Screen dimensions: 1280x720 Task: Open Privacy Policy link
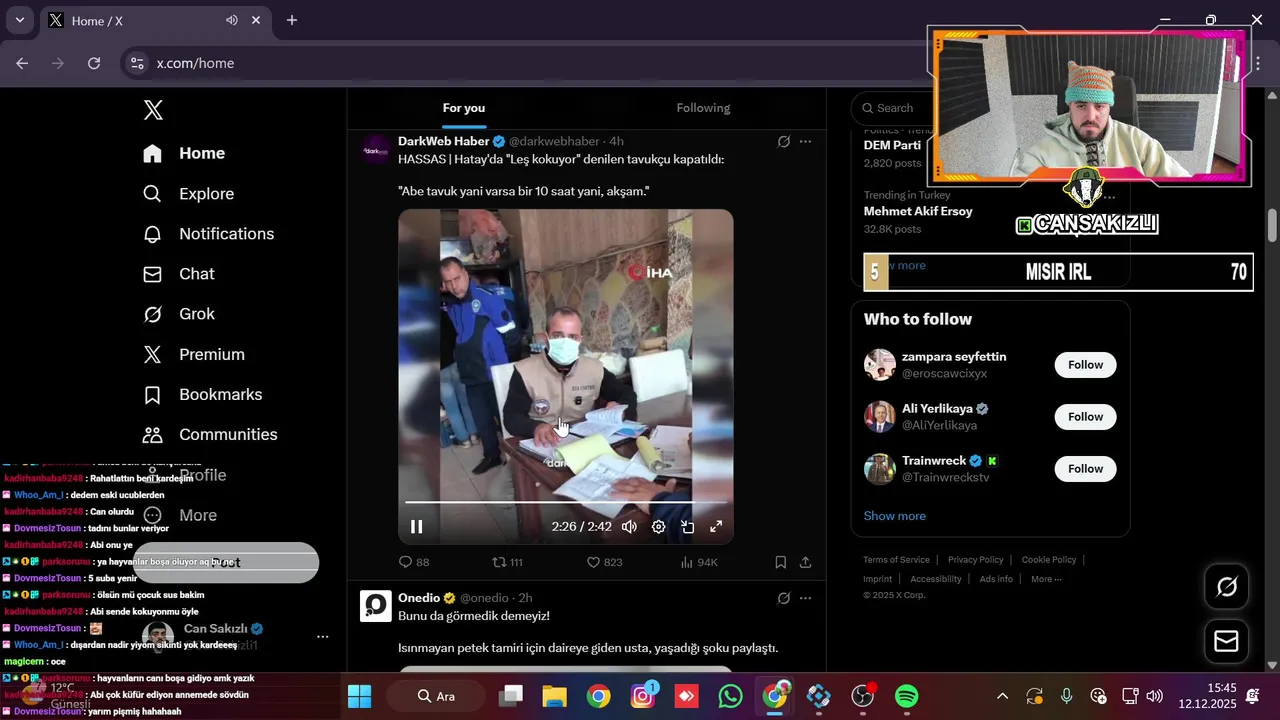[x=975, y=560]
